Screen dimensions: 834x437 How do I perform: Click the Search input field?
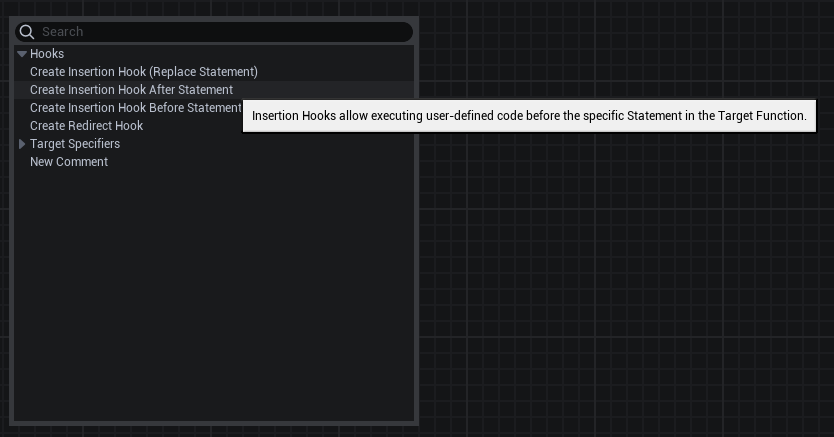coord(214,32)
